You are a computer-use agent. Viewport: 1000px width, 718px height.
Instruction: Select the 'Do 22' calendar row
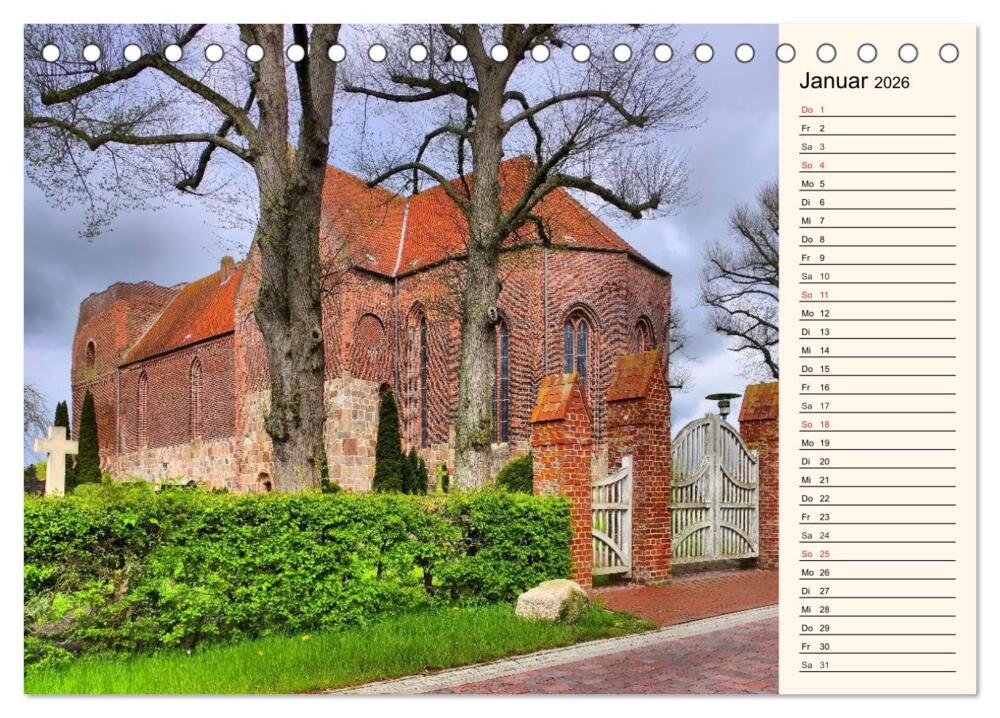pos(878,498)
